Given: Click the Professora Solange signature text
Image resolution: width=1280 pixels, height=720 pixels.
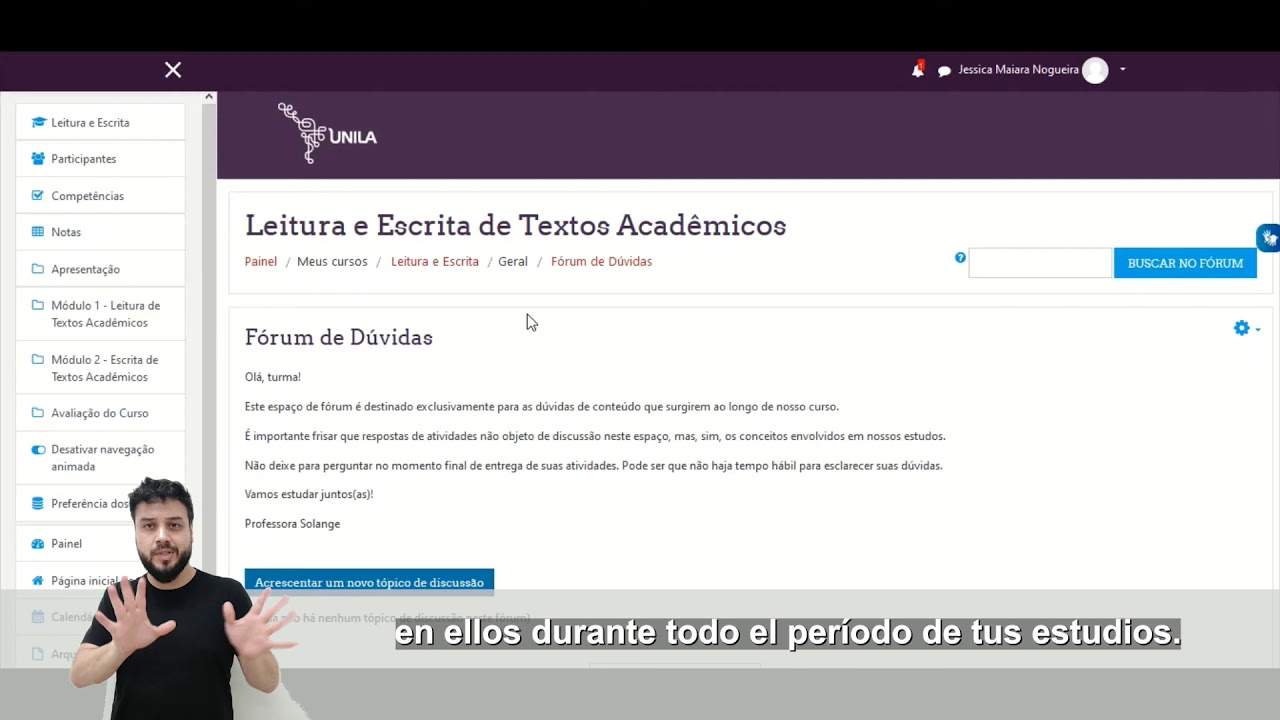Looking at the screenshot, I should [x=292, y=524].
